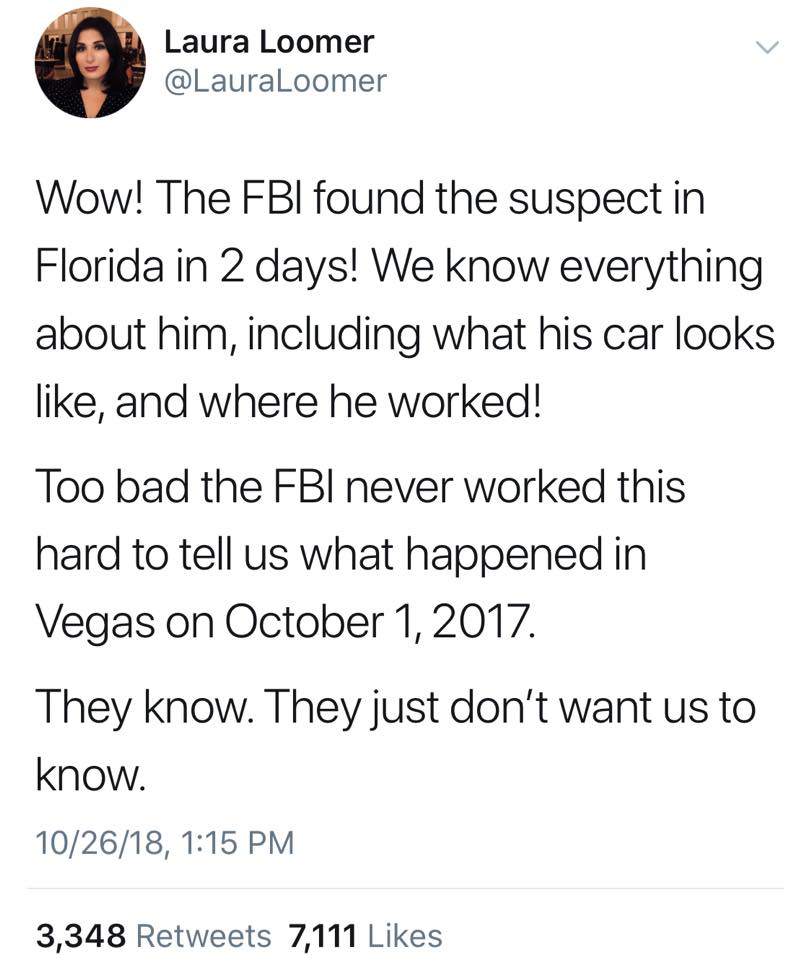Click the word "Retweets" label
The image size is (812, 959).
point(204,936)
